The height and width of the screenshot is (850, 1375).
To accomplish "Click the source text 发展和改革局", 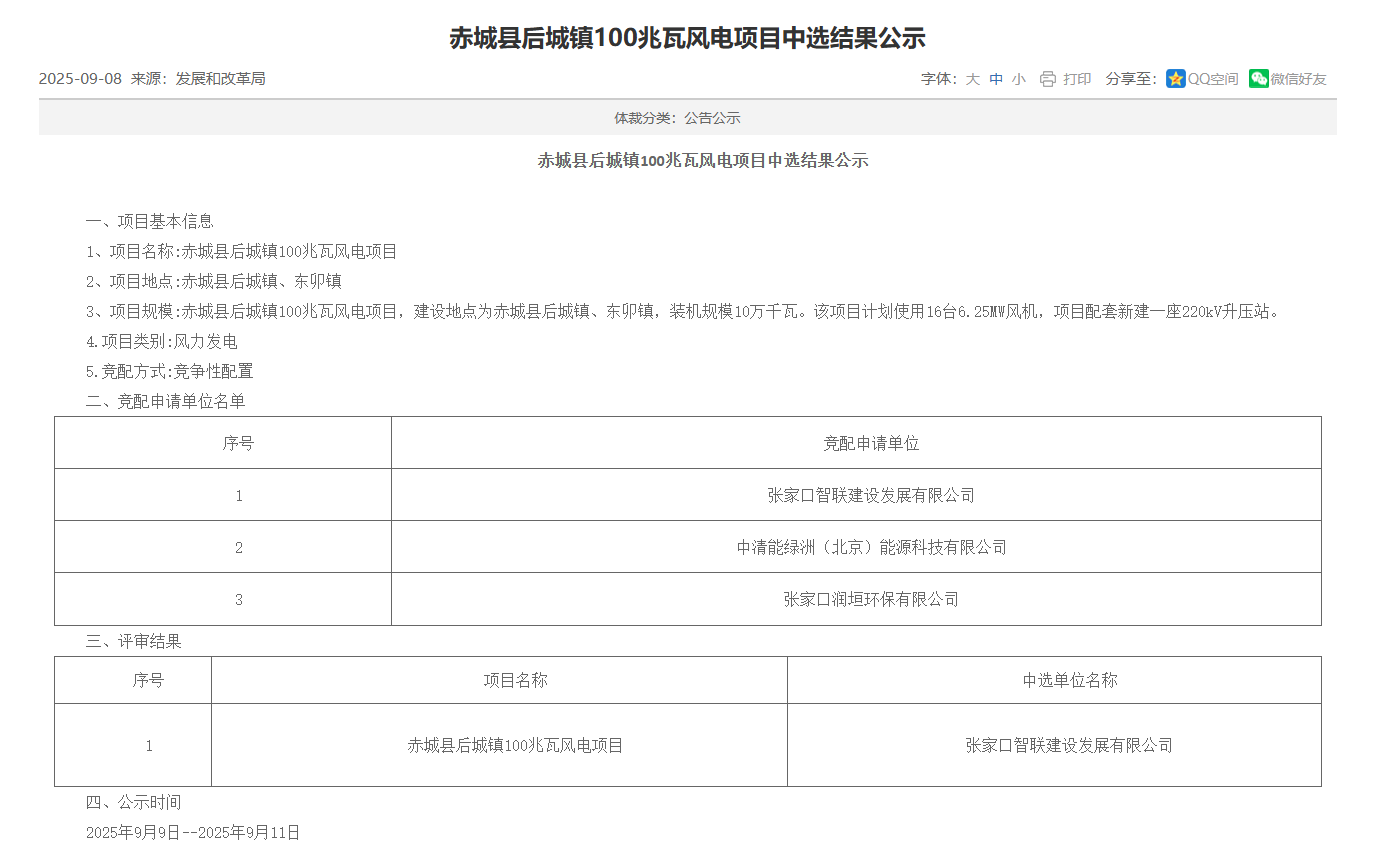I will [220, 79].
